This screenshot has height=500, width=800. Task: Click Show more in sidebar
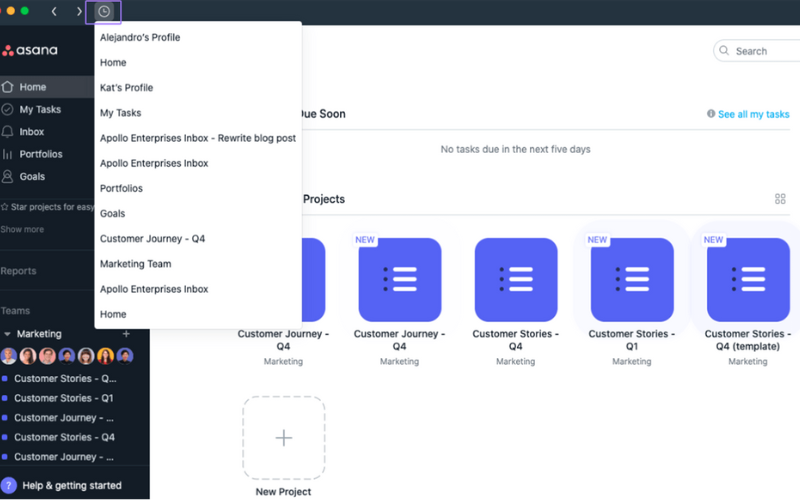[x=22, y=230]
